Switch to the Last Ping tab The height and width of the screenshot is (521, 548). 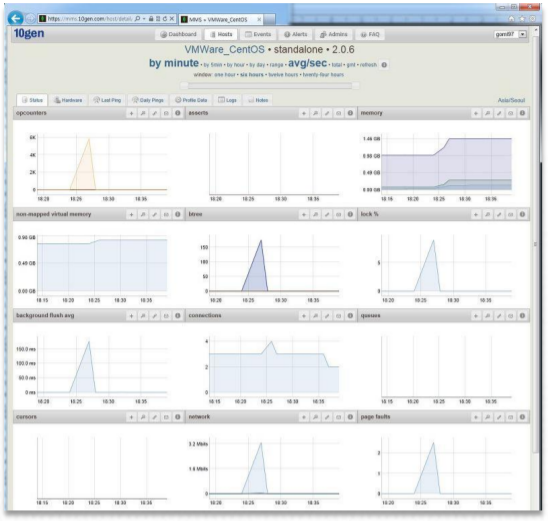(107, 100)
